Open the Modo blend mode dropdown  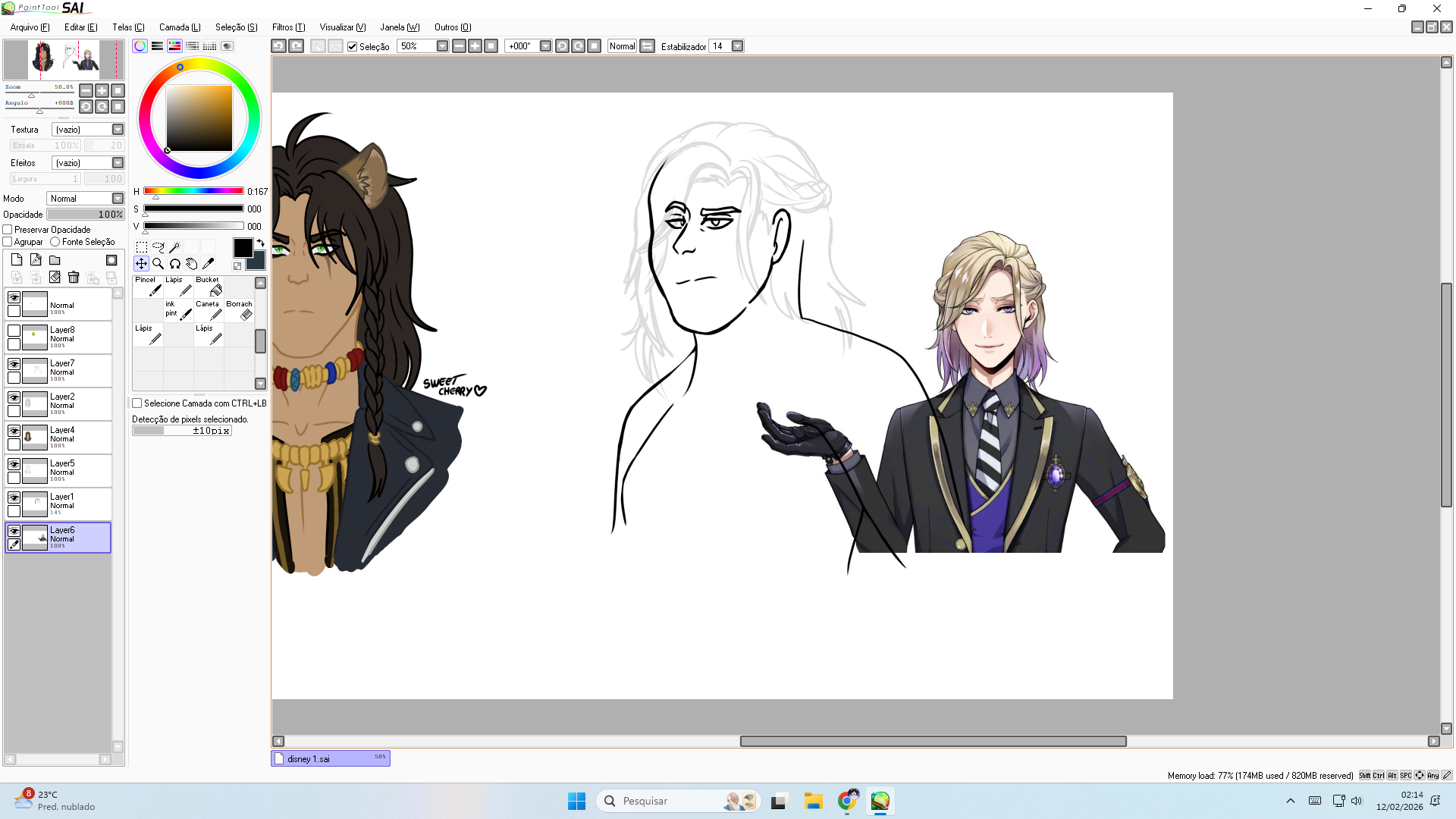pos(118,199)
